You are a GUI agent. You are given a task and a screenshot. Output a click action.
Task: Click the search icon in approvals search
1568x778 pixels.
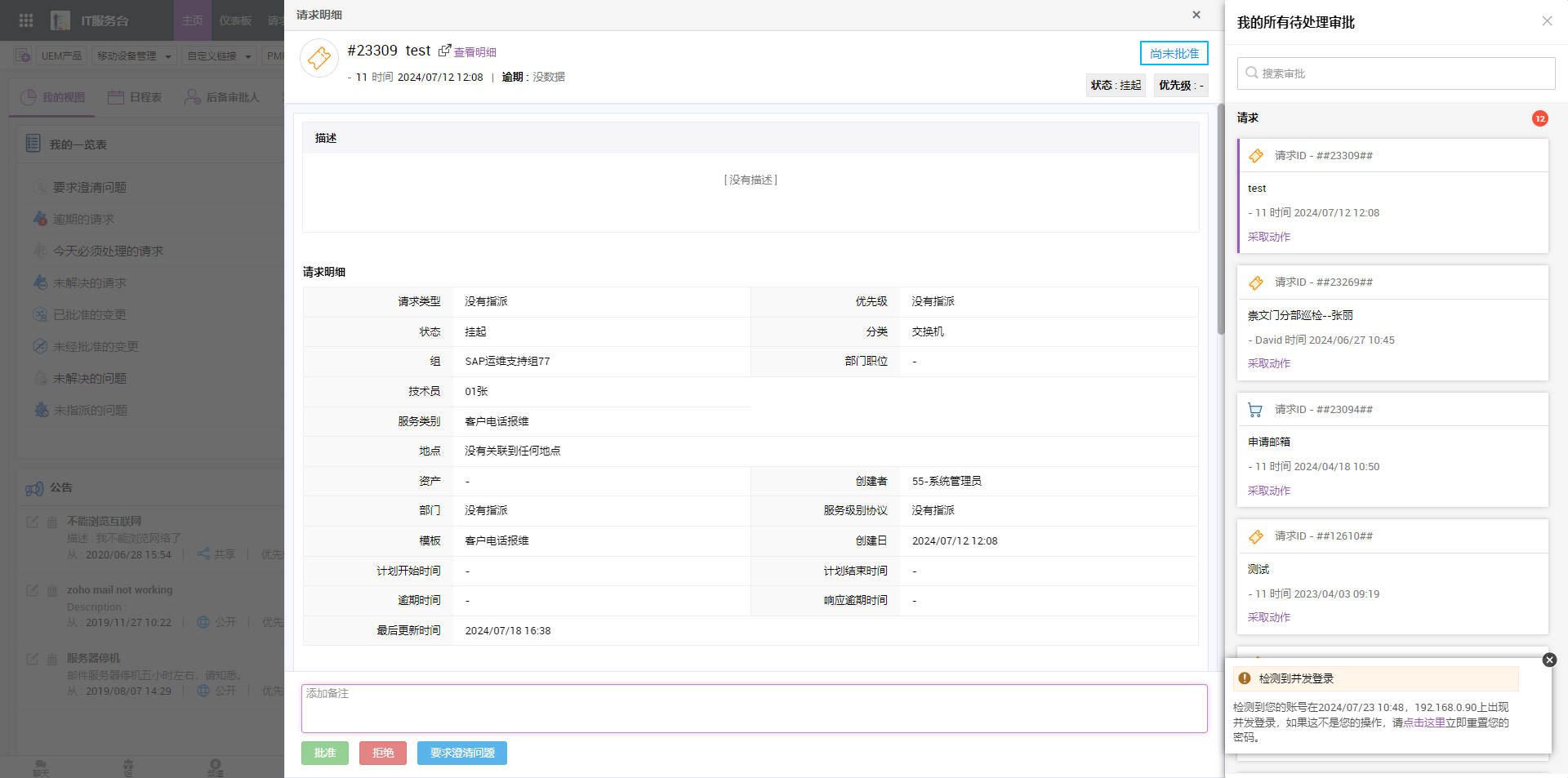1251,73
